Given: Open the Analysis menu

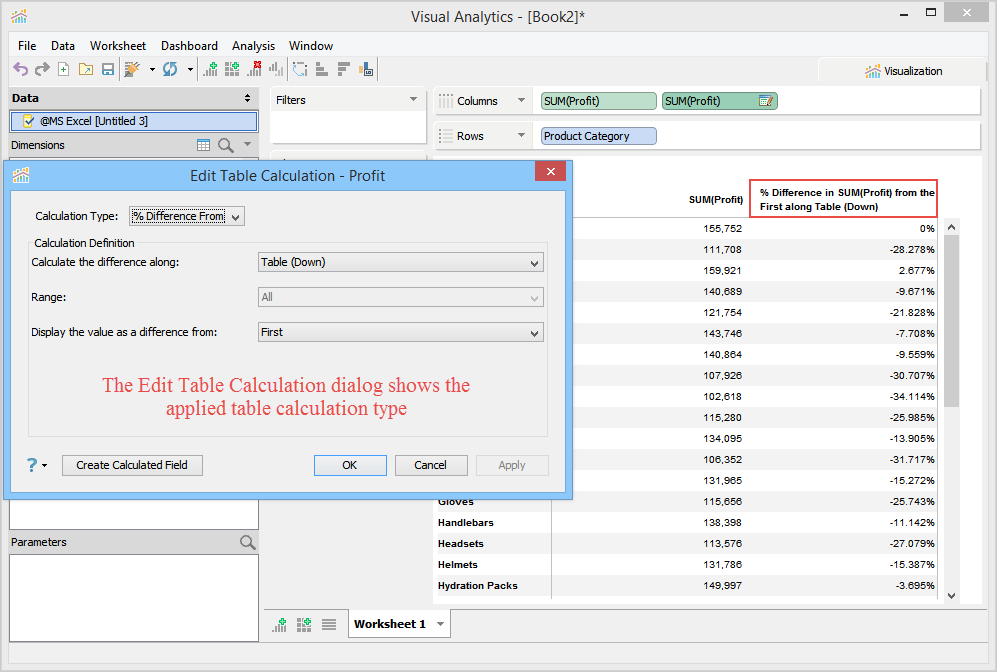Looking at the screenshot, I should point(253,46).
